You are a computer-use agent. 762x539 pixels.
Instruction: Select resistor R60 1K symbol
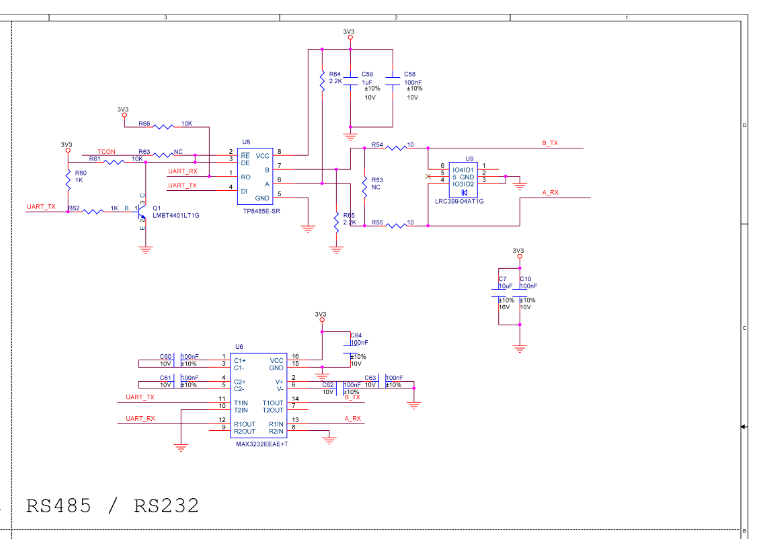tap(67, 178)
